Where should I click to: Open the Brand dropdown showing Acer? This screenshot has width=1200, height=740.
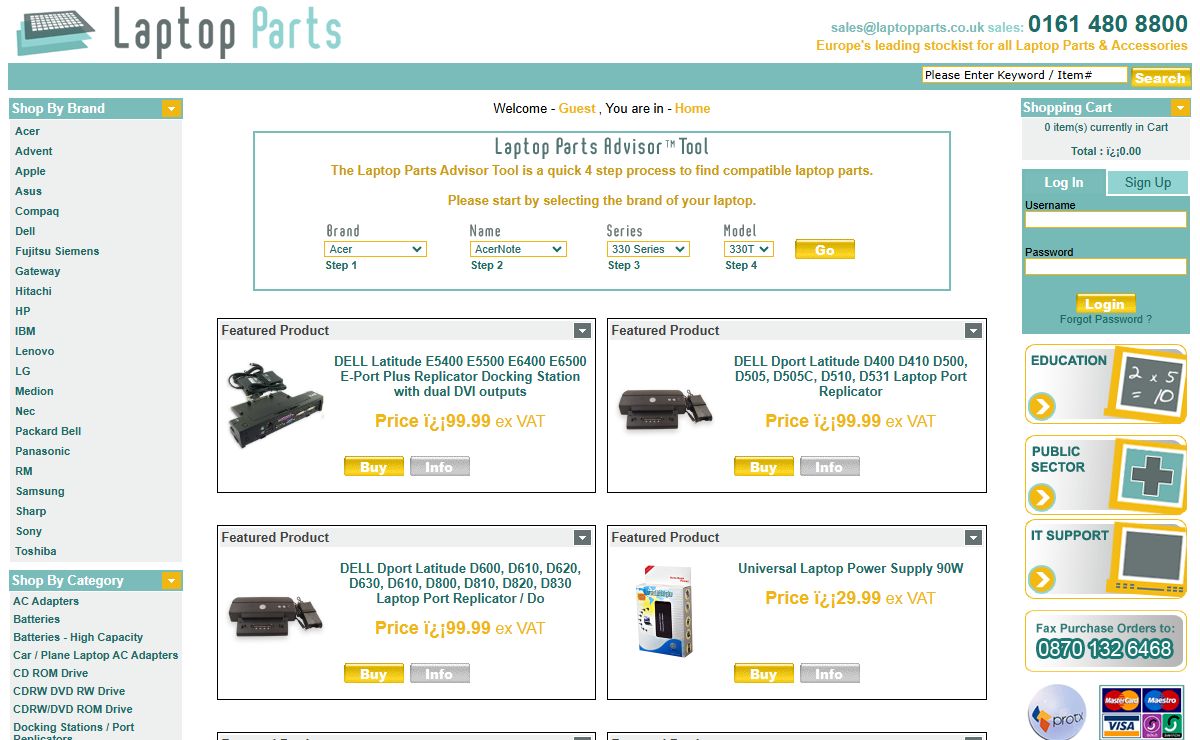[375, 249]
